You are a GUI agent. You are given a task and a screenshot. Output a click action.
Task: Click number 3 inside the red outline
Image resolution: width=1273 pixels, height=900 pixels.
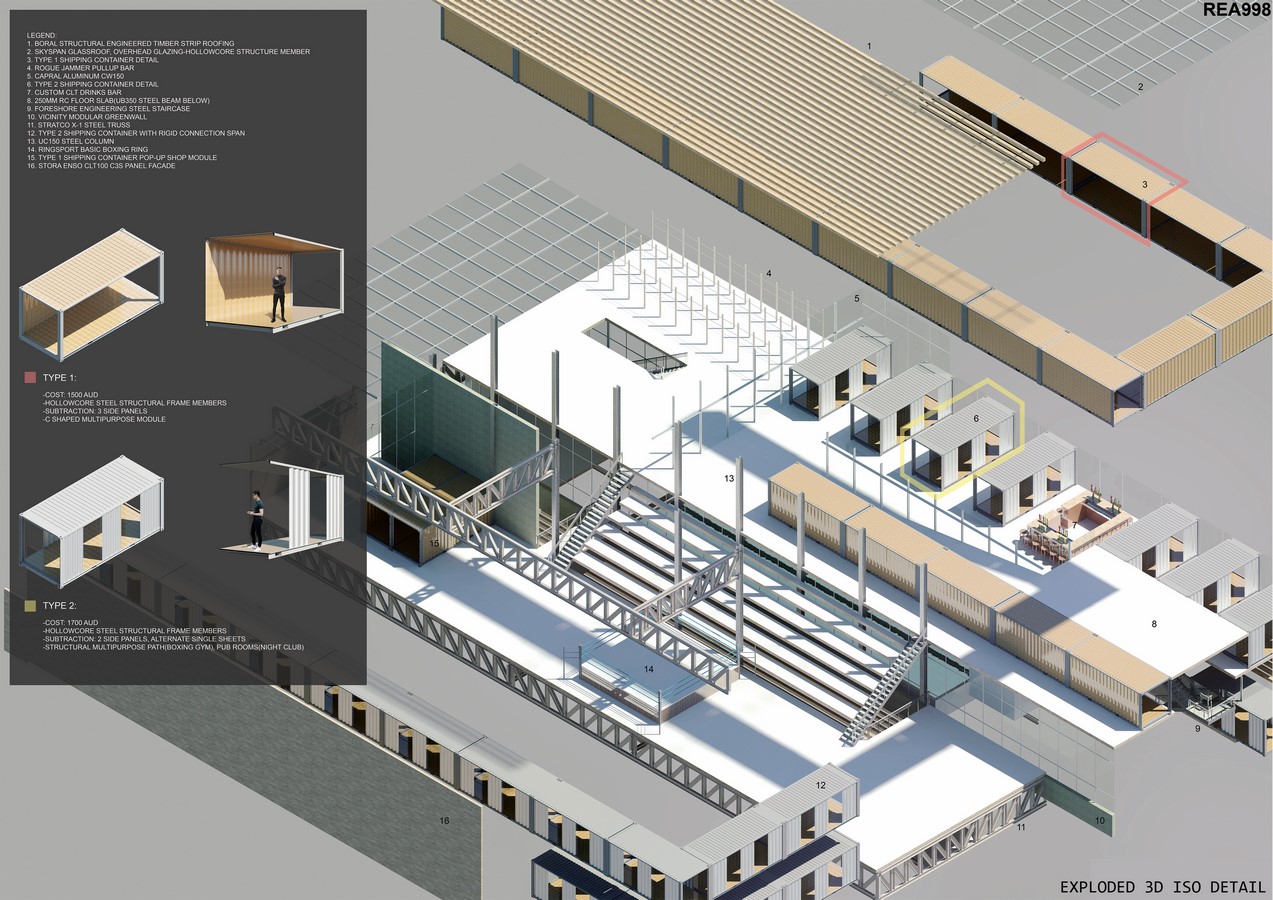click(x=1144, y=185)
